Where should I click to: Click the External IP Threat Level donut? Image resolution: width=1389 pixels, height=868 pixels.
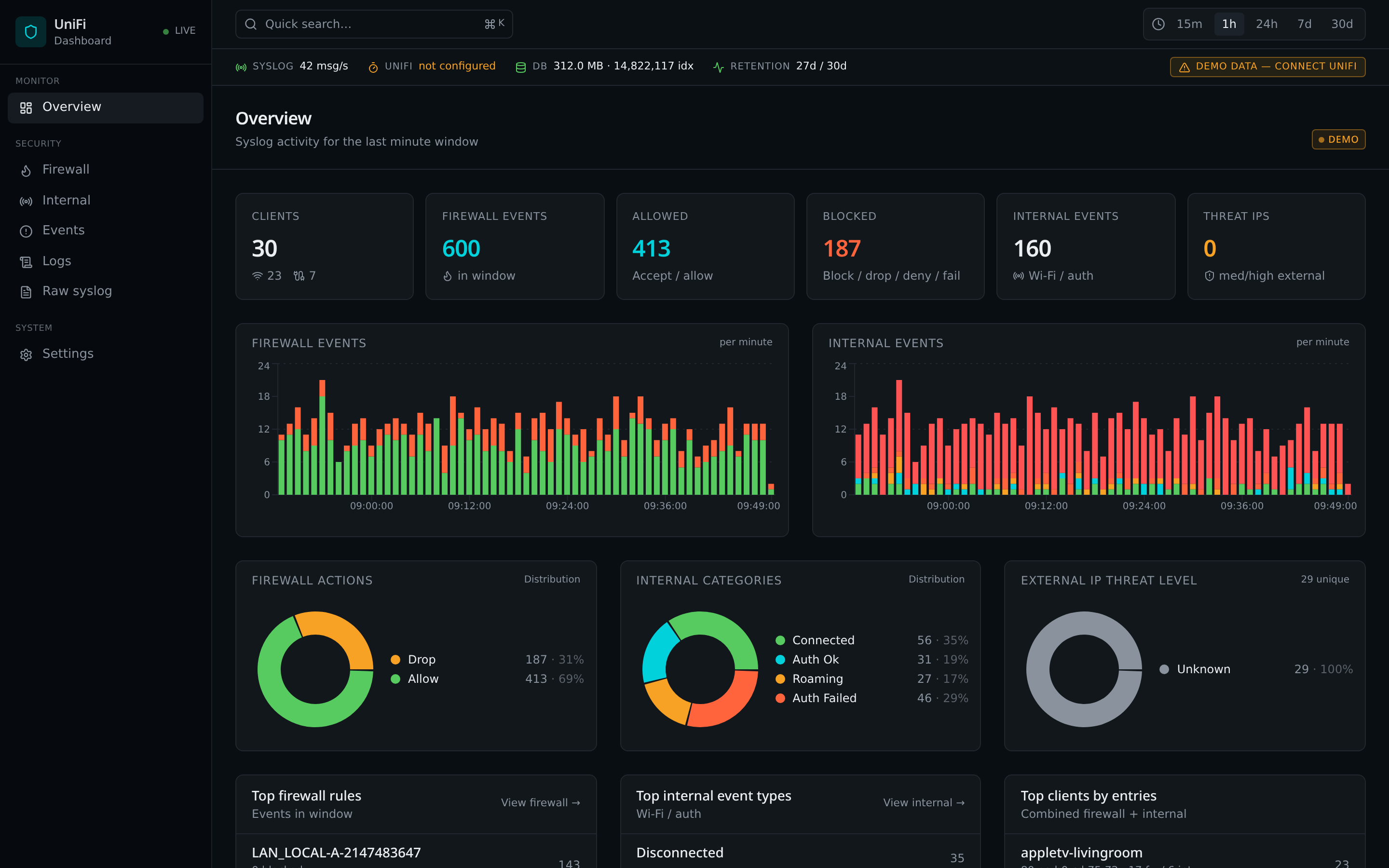1084,669
